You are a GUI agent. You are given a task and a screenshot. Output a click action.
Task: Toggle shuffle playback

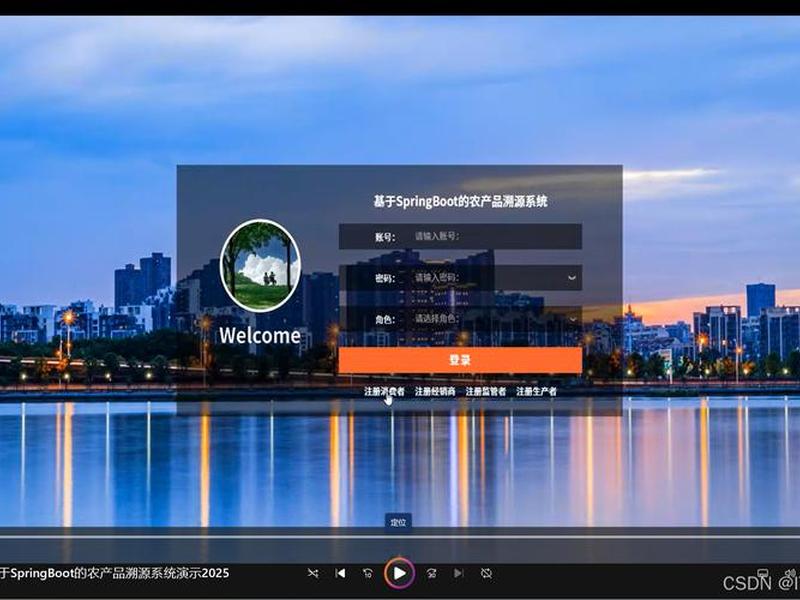click(x=313, y=573)
